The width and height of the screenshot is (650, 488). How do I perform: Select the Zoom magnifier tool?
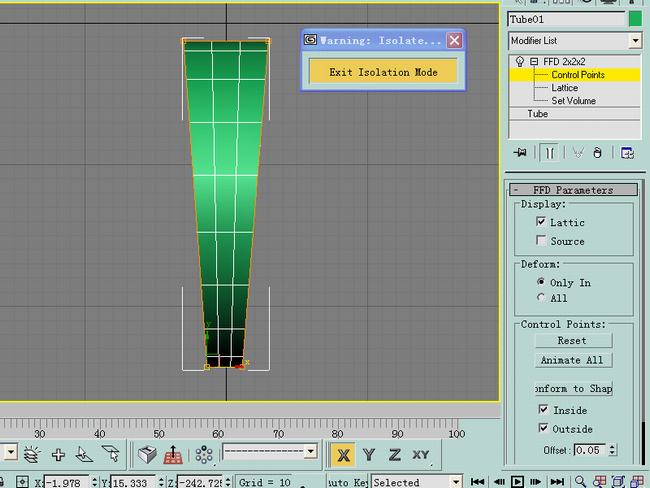coord(580,481)
